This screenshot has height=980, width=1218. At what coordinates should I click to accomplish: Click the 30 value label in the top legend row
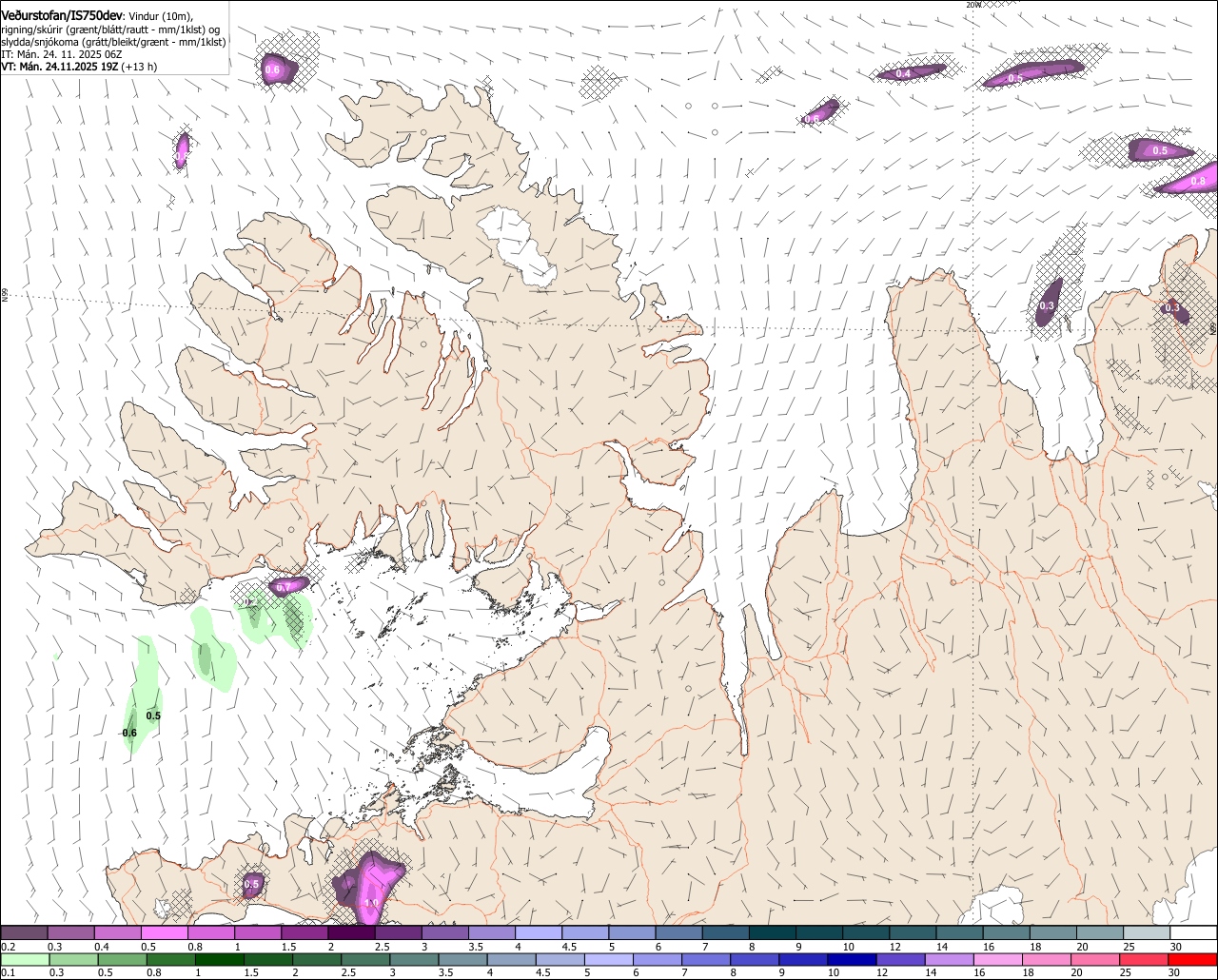[1175, 947]
